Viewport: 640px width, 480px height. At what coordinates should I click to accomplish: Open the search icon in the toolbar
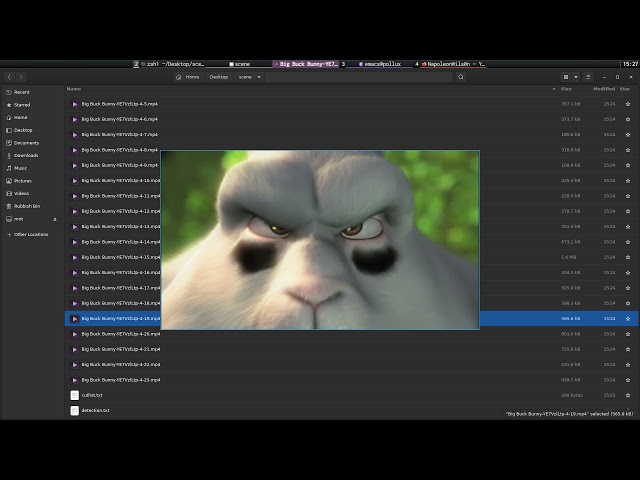[x=461, y=77]
